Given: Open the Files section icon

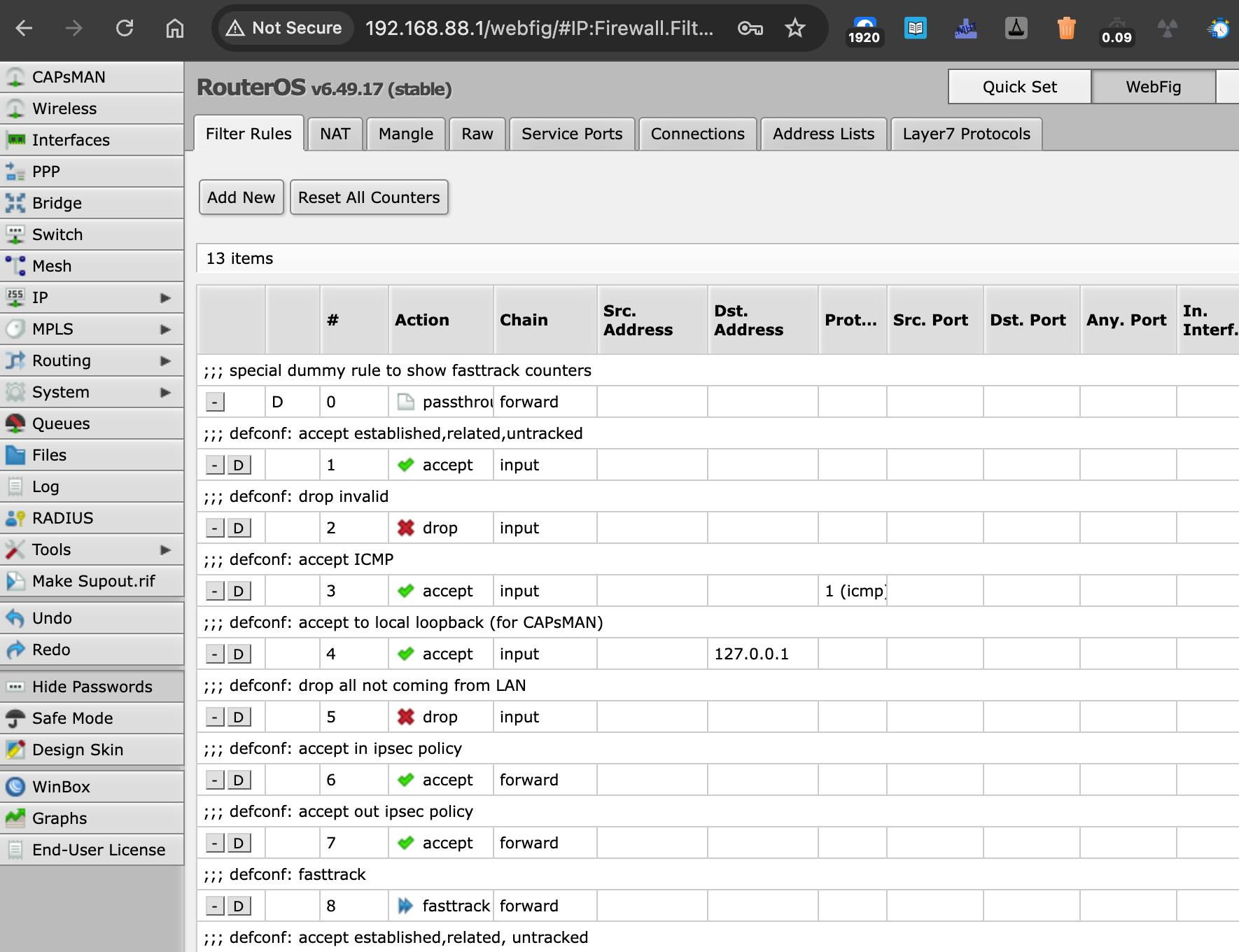Looking at the screenshot, I should pyautogui.click(x=15, y=455).
